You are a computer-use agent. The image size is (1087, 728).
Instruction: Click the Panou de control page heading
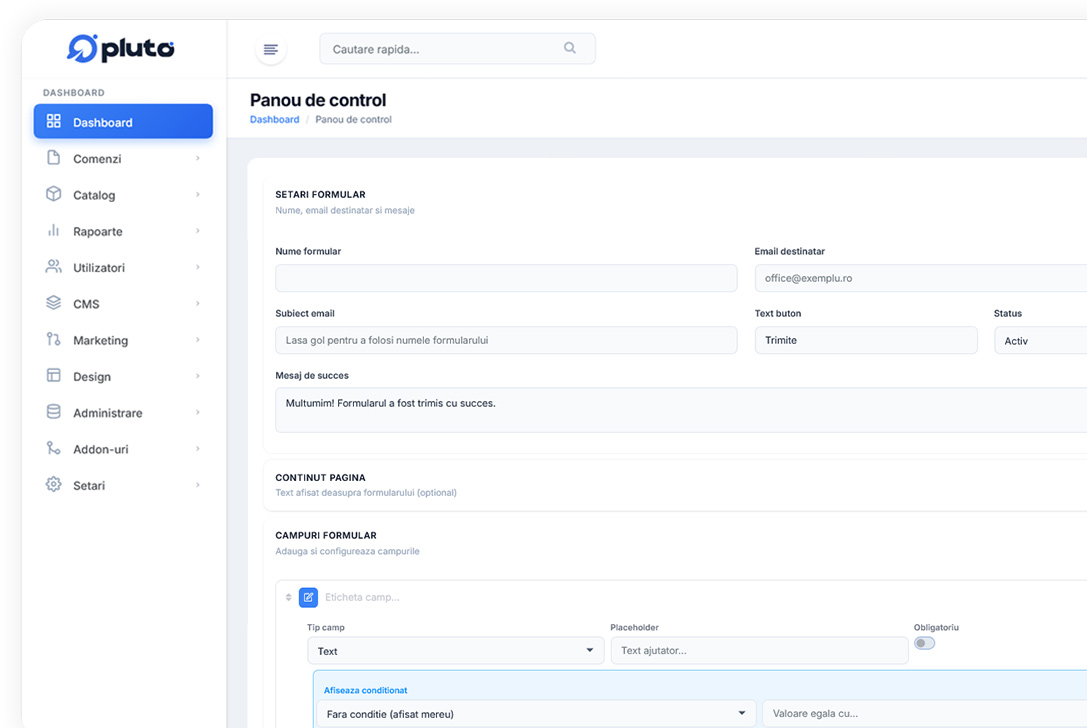(x=318, y=100)
